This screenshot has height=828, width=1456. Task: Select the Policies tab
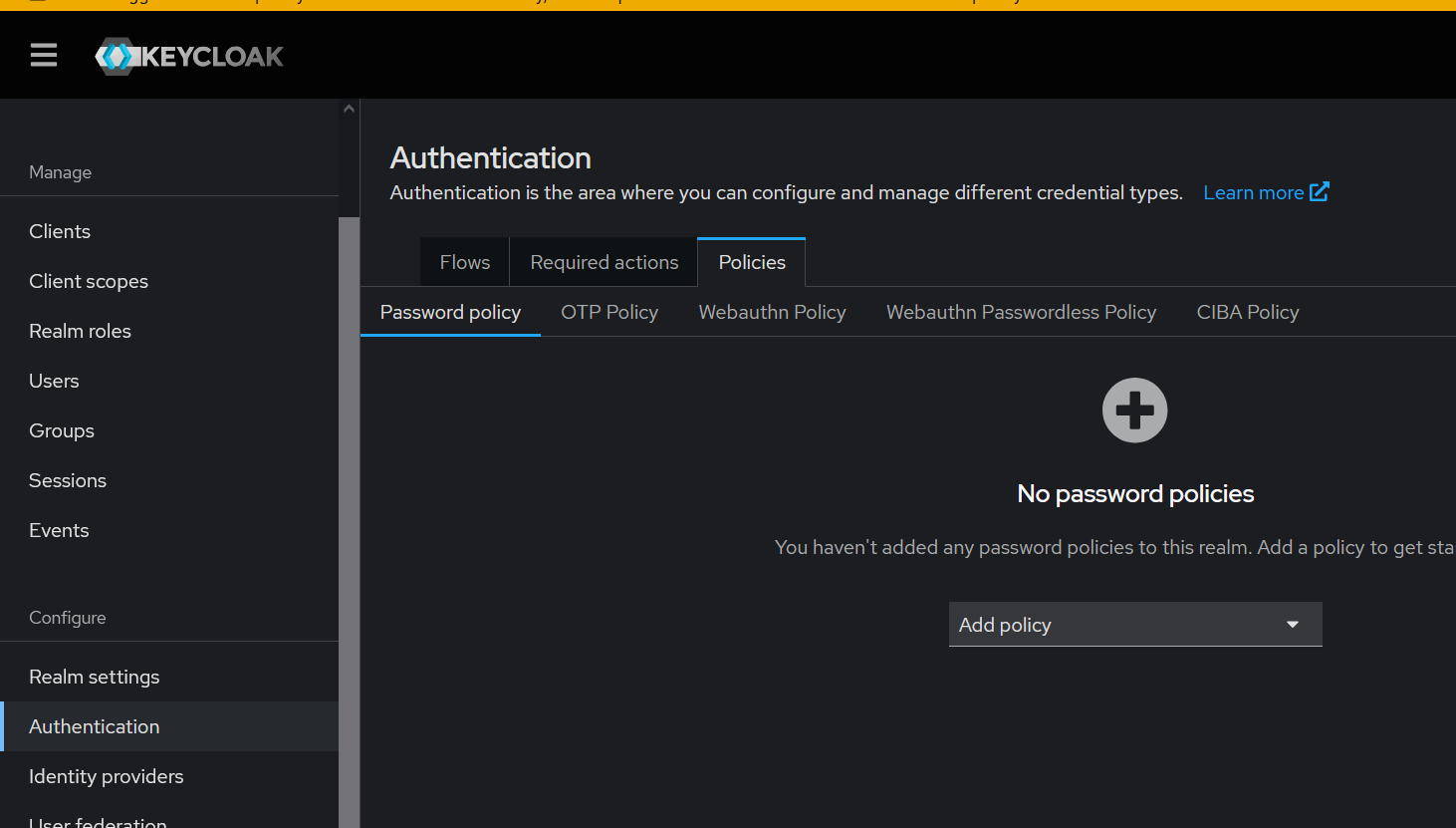click(x=752, y=262)
